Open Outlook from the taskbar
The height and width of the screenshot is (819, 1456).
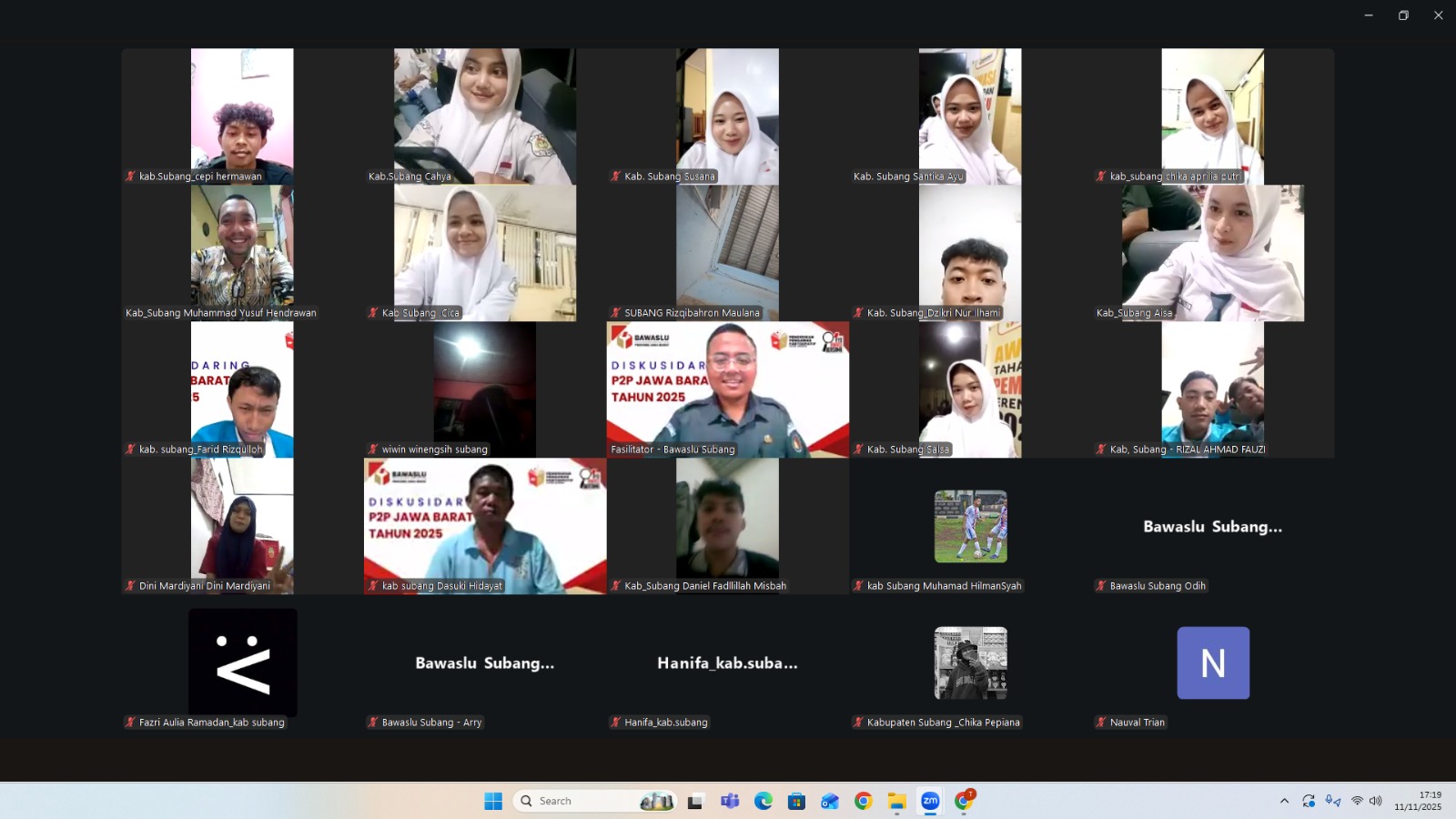click(830, 801)
